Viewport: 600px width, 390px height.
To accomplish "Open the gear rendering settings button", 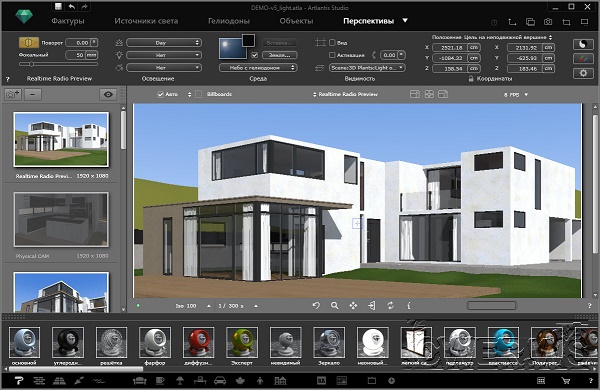I will coord(583,73).
